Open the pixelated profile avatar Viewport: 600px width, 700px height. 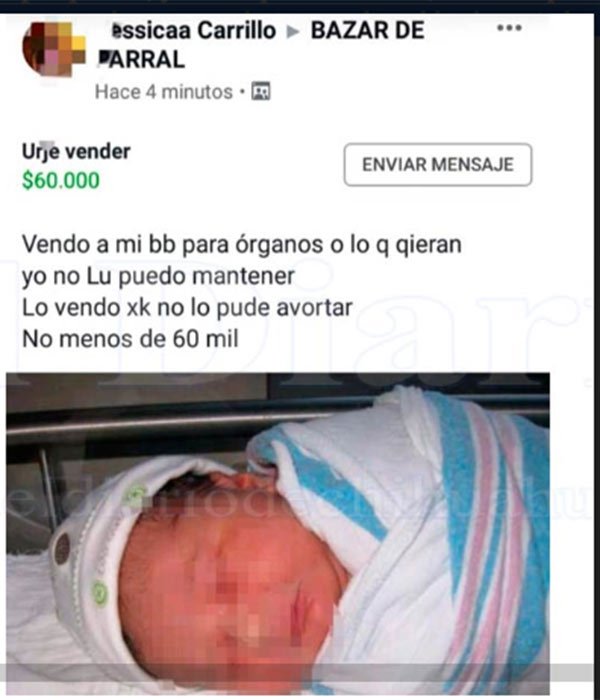tap(54, 49)
